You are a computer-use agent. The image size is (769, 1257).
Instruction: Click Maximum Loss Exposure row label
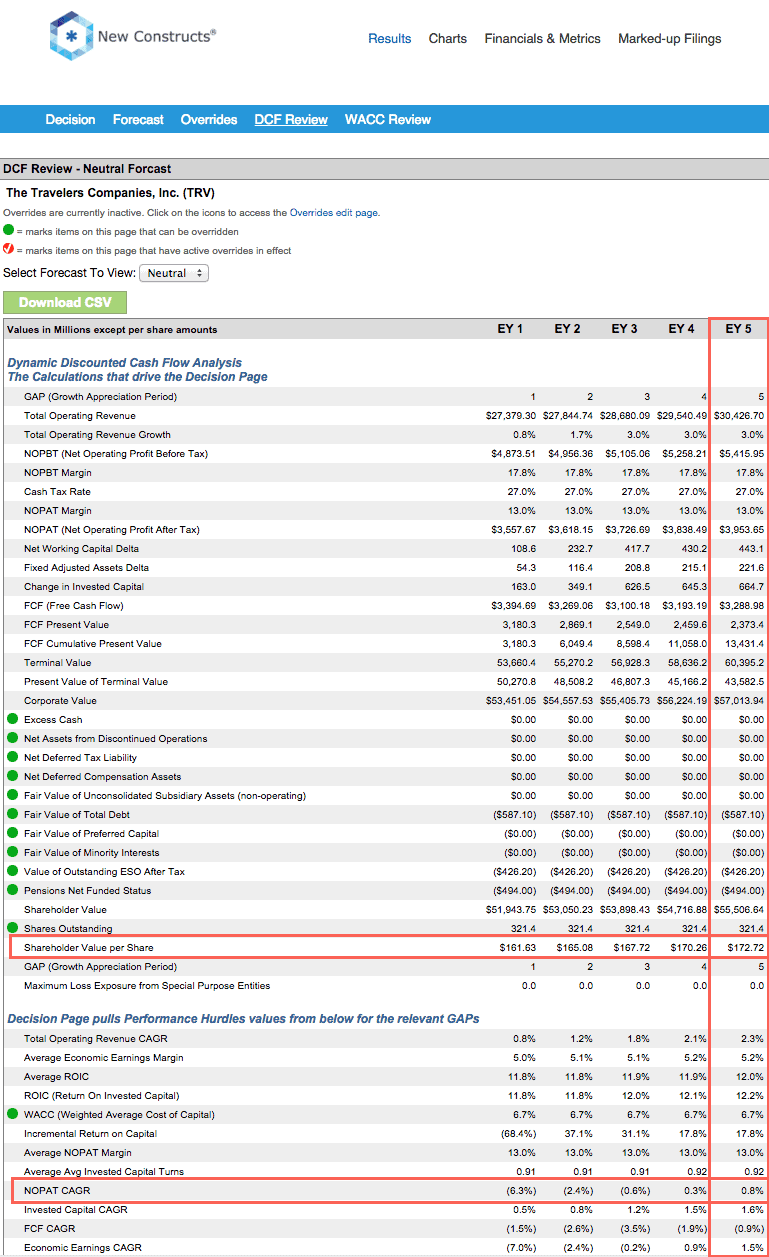(147, 985)
